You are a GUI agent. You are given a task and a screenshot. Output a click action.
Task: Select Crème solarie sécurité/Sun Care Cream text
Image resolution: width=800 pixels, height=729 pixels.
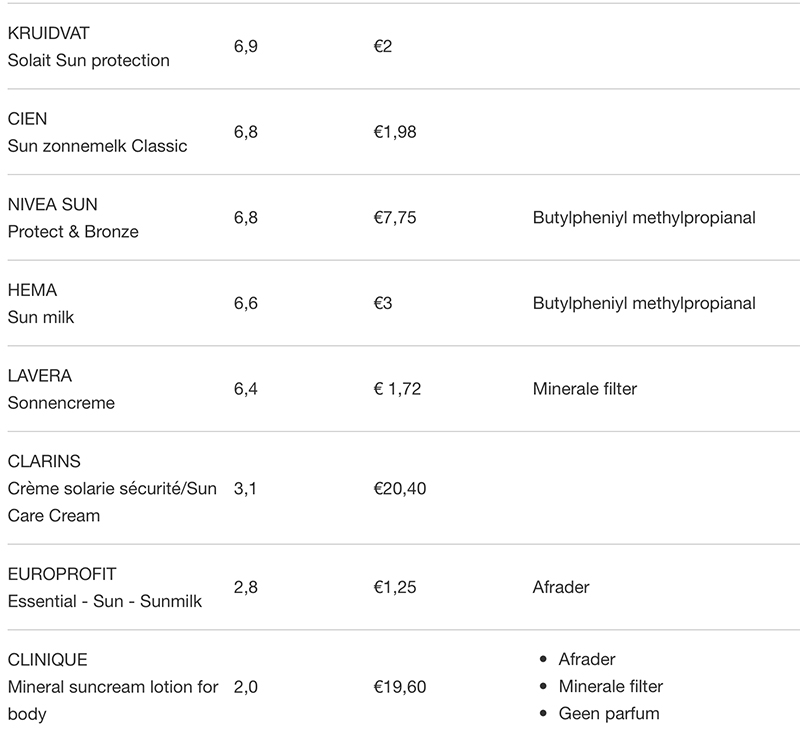click(x=112, y=502)
